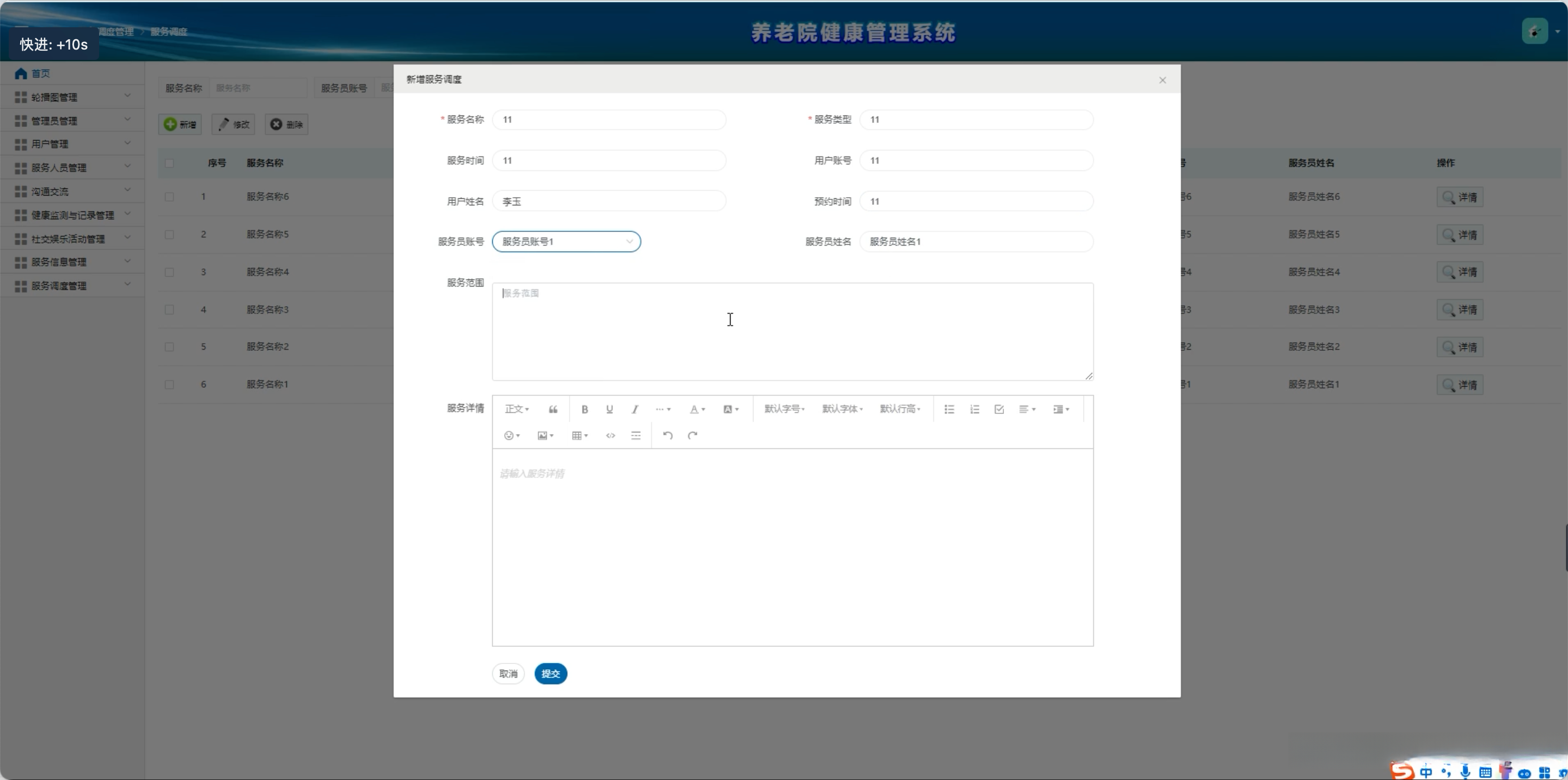Screen dimensions: 1568x780
Task: Insert code block with code icon
Action: 610,435
